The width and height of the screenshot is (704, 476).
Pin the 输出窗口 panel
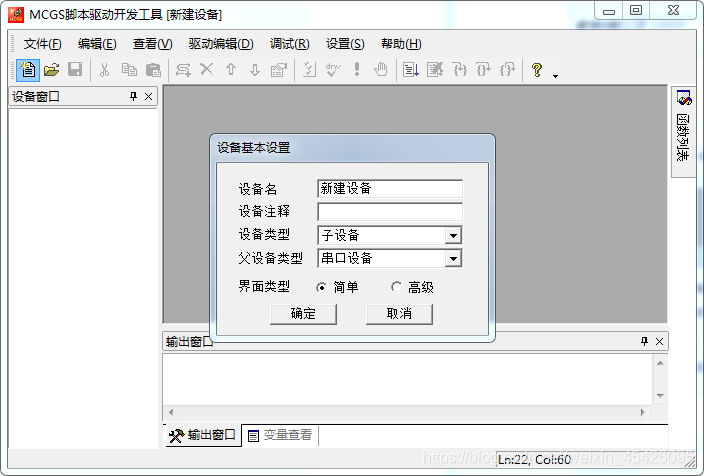(x=644, y=341)
